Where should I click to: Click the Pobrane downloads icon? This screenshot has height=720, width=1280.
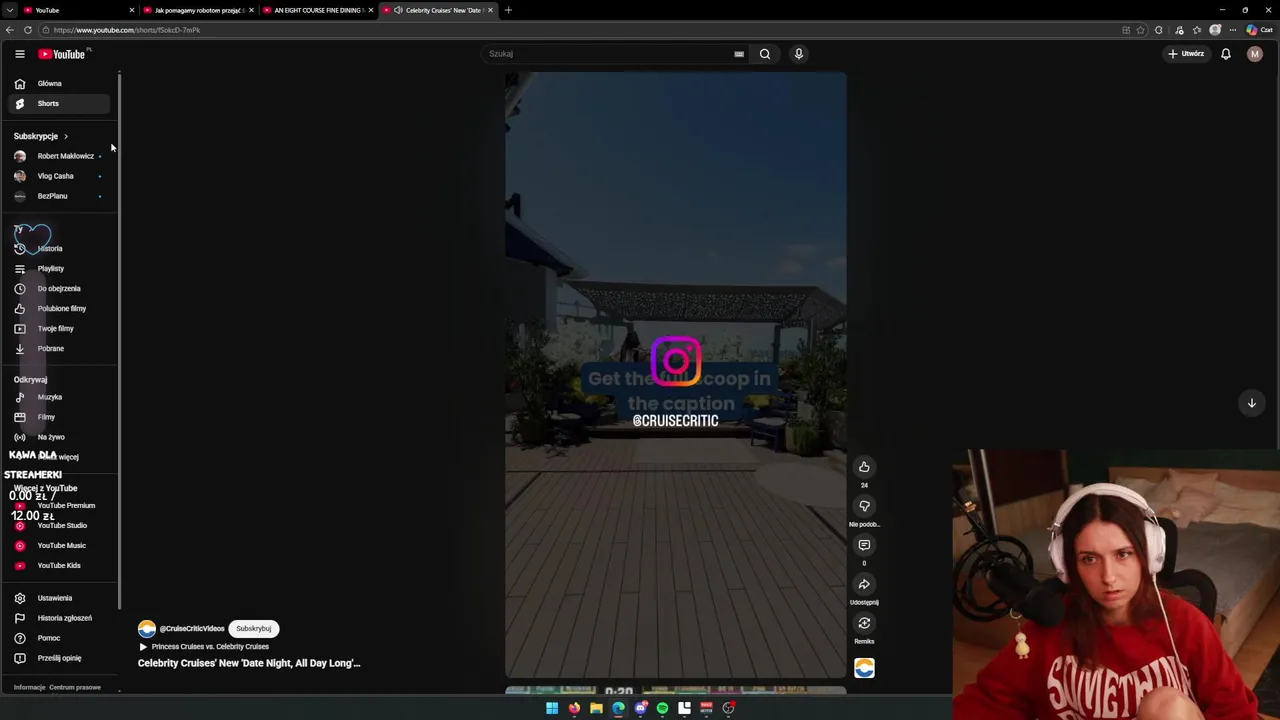tap(19, 348)
